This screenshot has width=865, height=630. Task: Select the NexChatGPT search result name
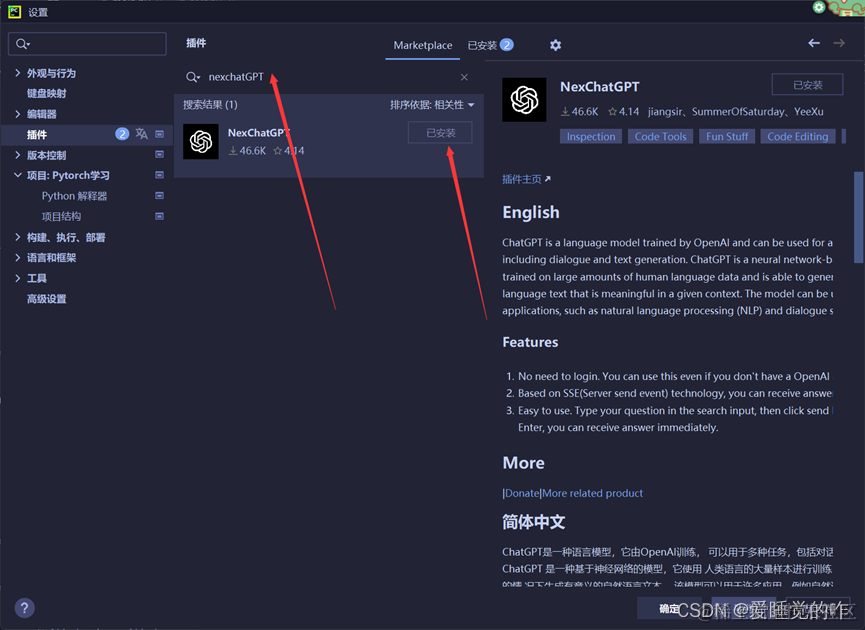tap(259, 133)
